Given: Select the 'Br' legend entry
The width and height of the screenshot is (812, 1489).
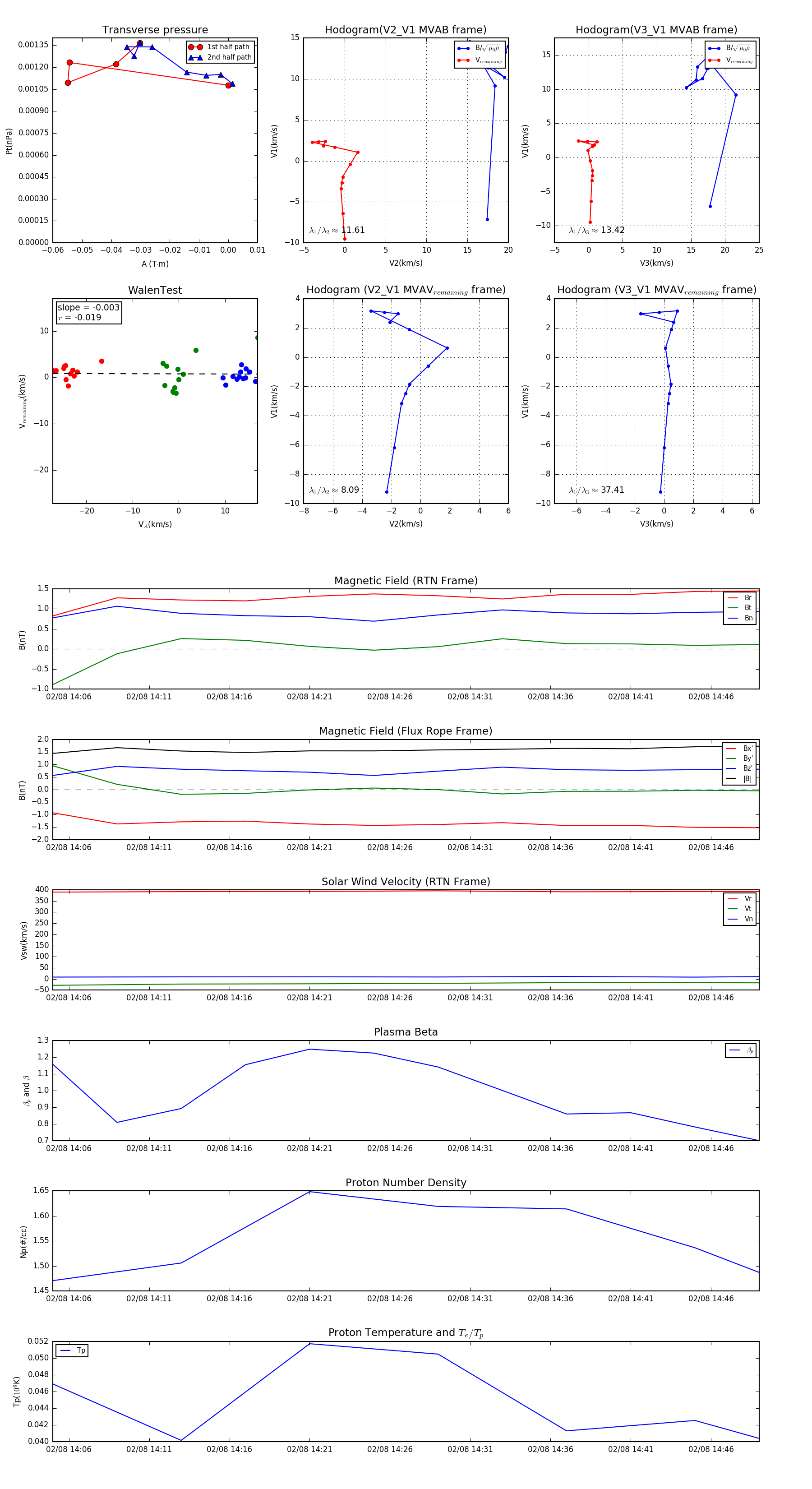Looking at the screenshot, I should 740,598.
